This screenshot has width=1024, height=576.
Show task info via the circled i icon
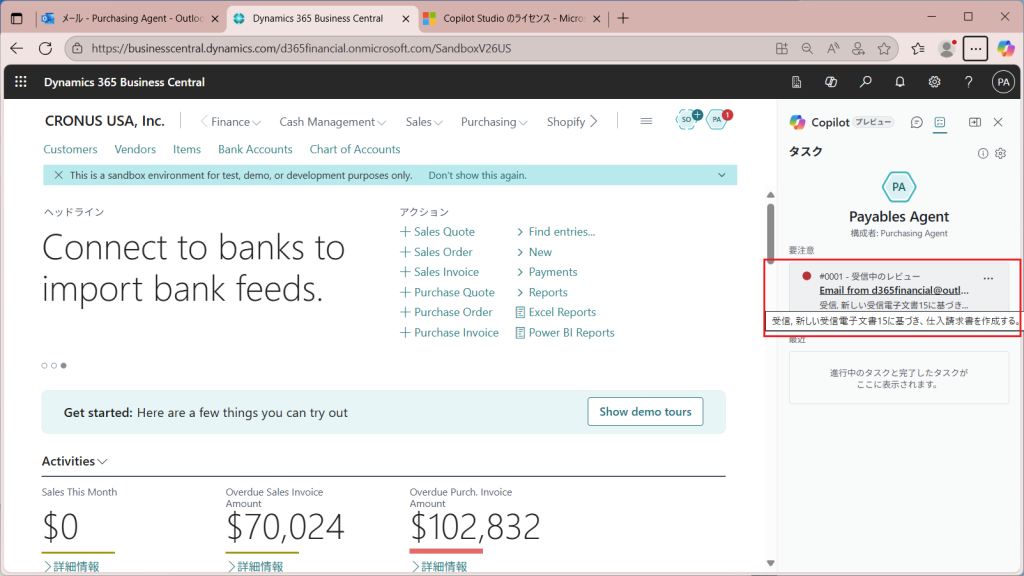pos(983,153)
